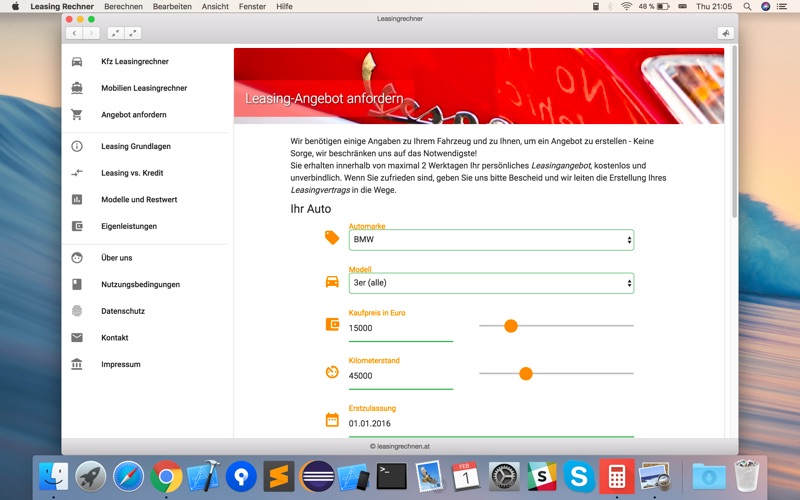Screen dimensions: 800x500
Task: Click the enlarge view toolbar button
Action: pyautogui.click(x=133, y=33)
